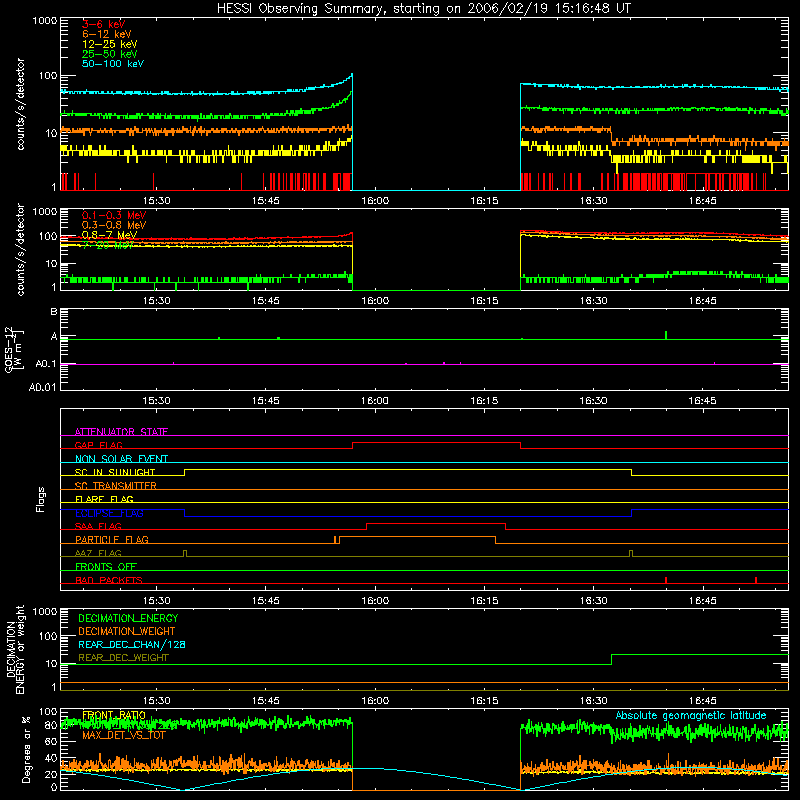This screenshot has width=800, height=800.
Task: Select the 16:45 tick label under the decimation panel
Action: click(703, 700)
